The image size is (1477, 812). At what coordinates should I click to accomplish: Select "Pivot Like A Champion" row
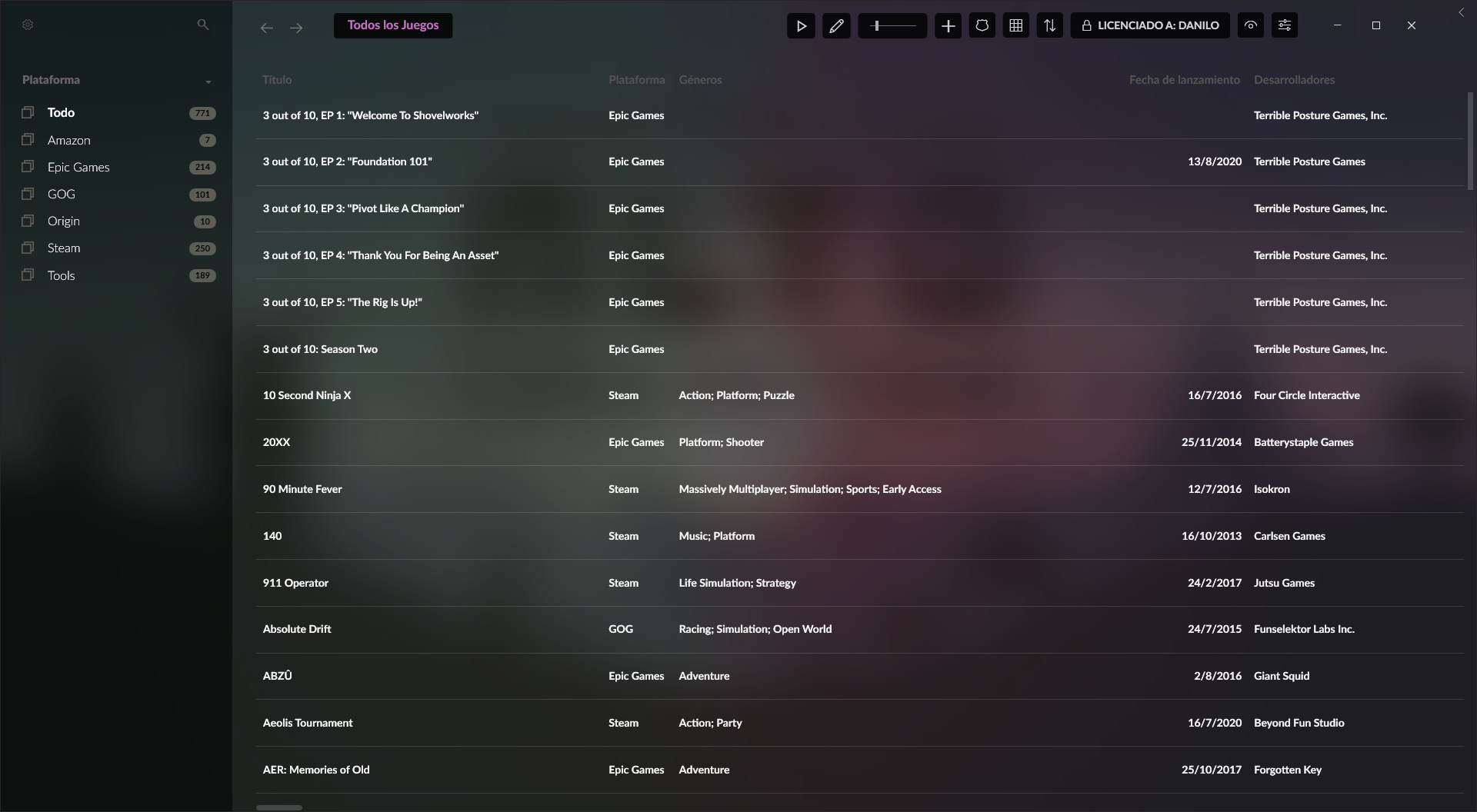pos(859,208)
